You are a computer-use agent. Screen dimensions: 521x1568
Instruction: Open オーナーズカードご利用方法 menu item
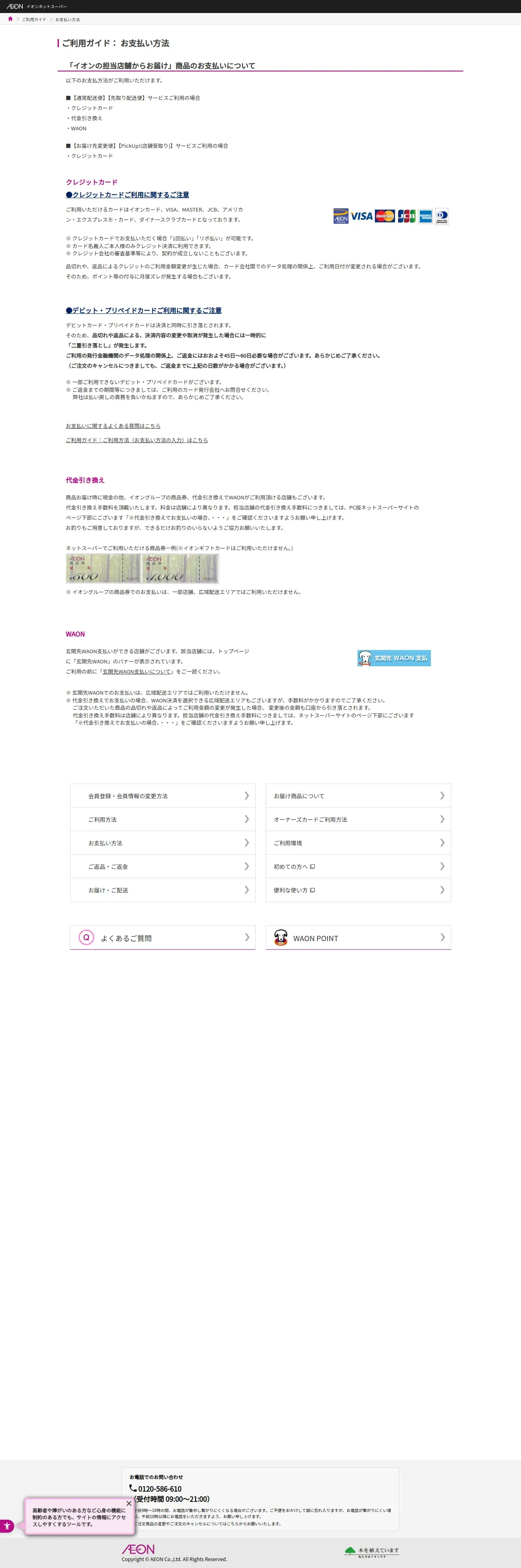[x=359, y=819]
